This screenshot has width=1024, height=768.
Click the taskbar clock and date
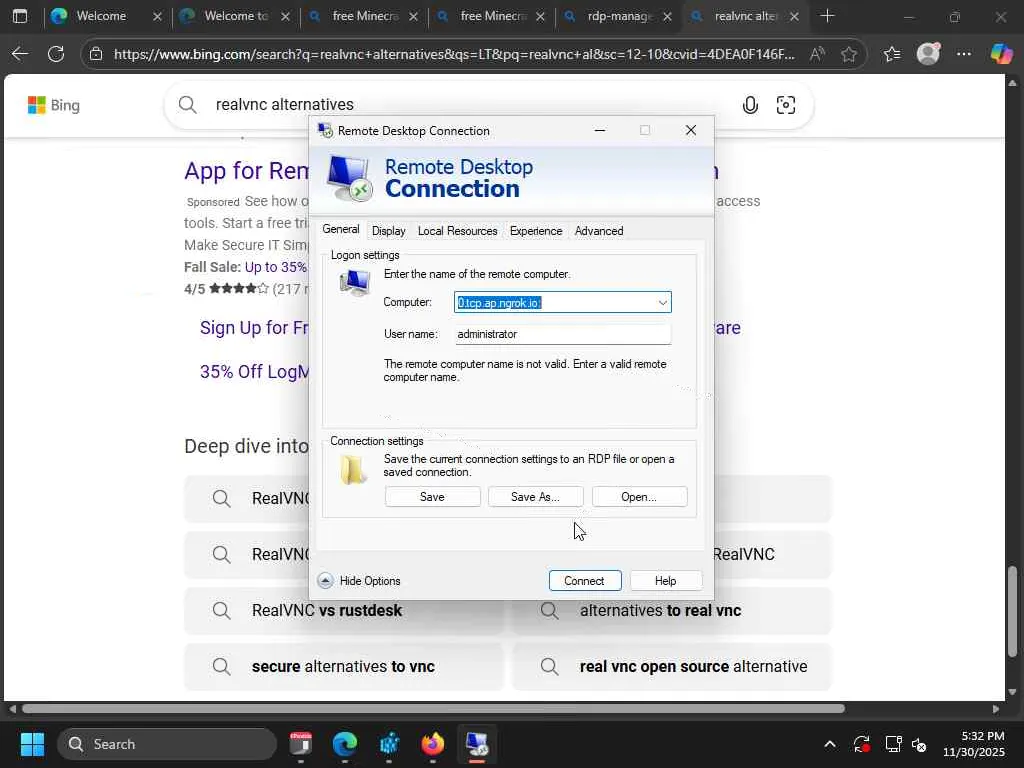(973, 744)
